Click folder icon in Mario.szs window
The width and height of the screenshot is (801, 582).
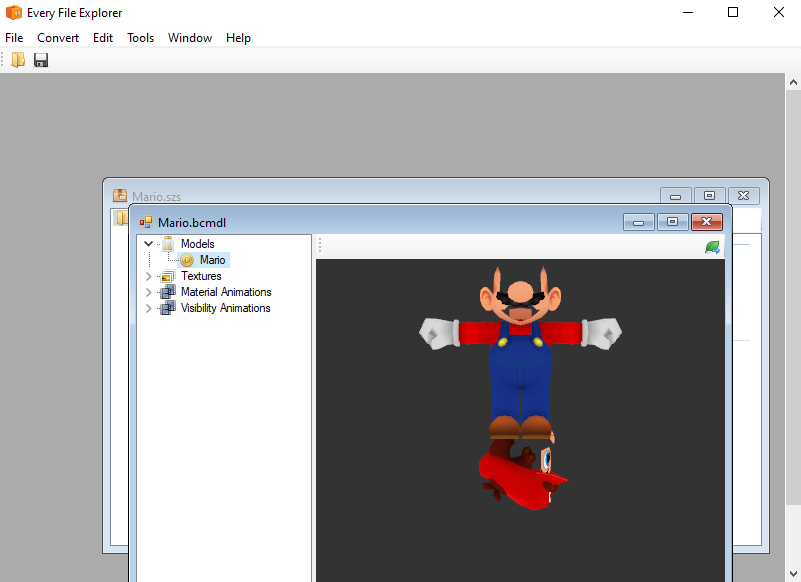(122, 218)
